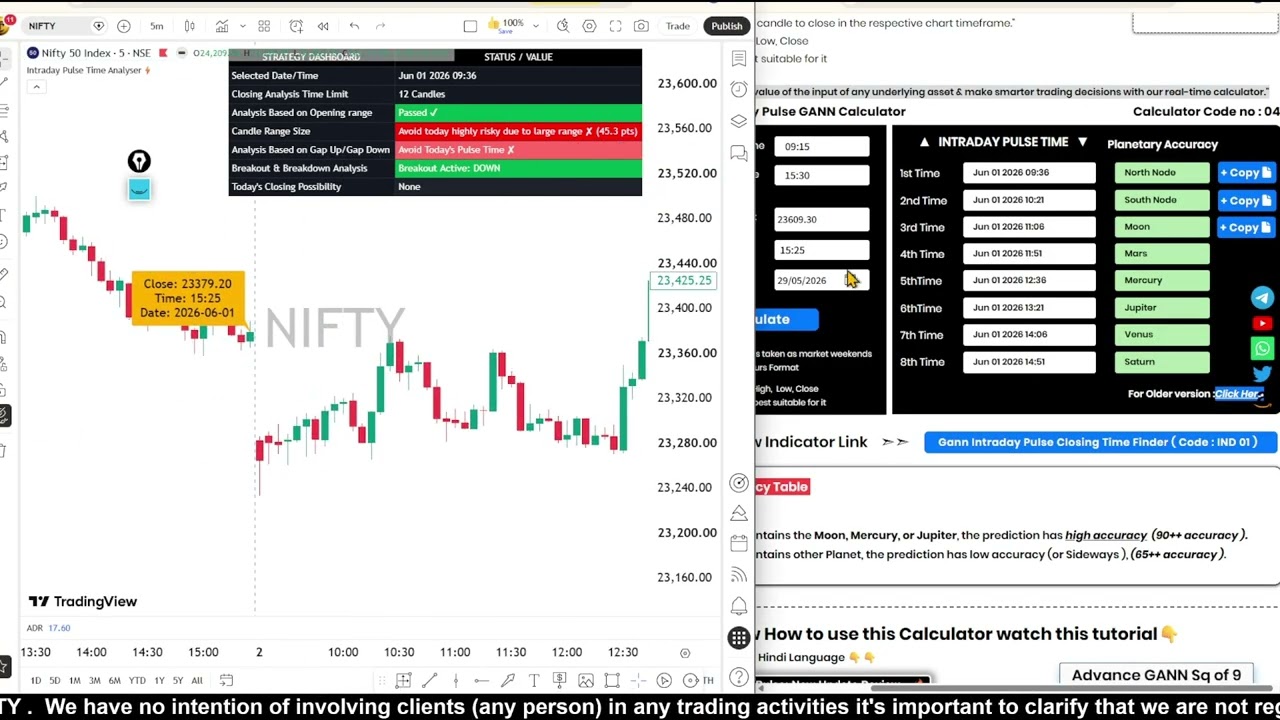Create an alert with the alarm-plus icon

click(296, 26)
